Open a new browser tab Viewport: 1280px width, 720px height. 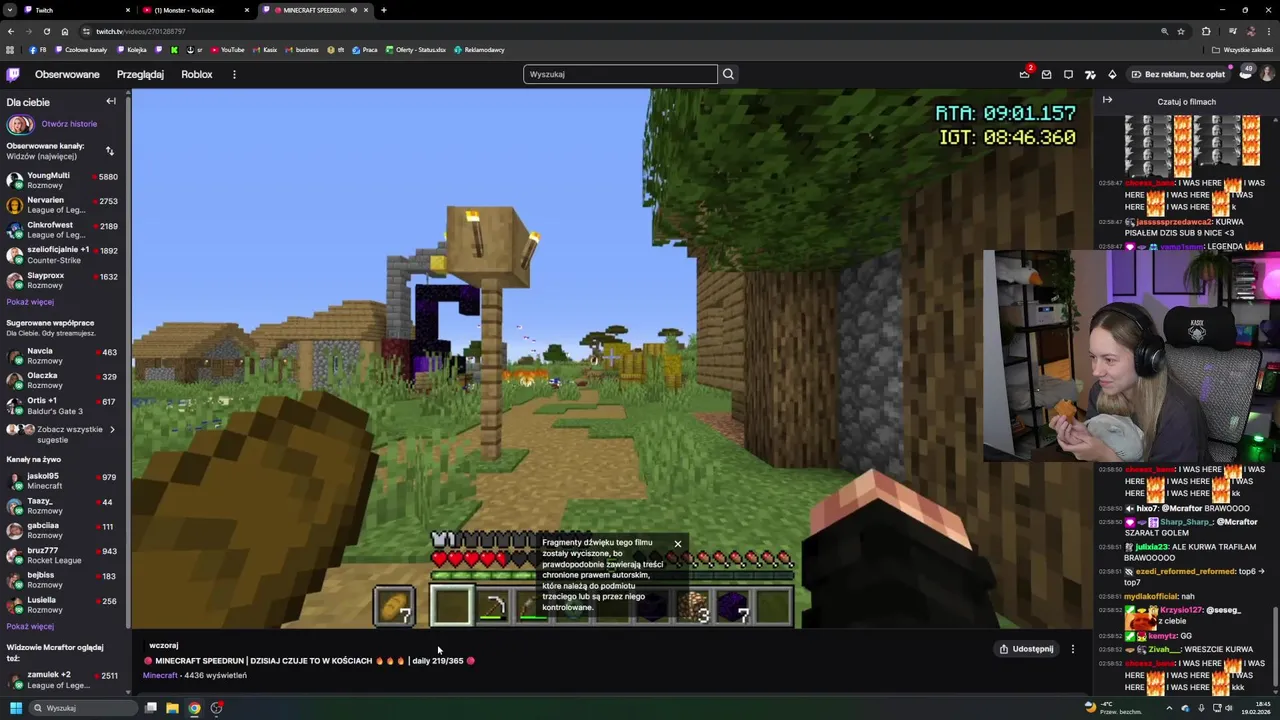tap(384, 10)
